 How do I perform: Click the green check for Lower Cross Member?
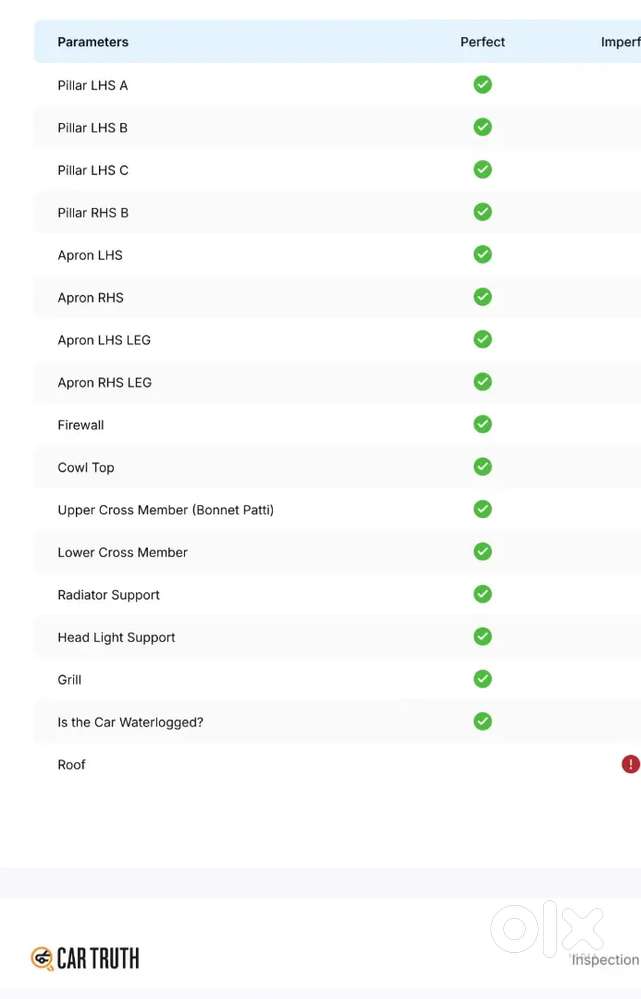pos(482,551)
